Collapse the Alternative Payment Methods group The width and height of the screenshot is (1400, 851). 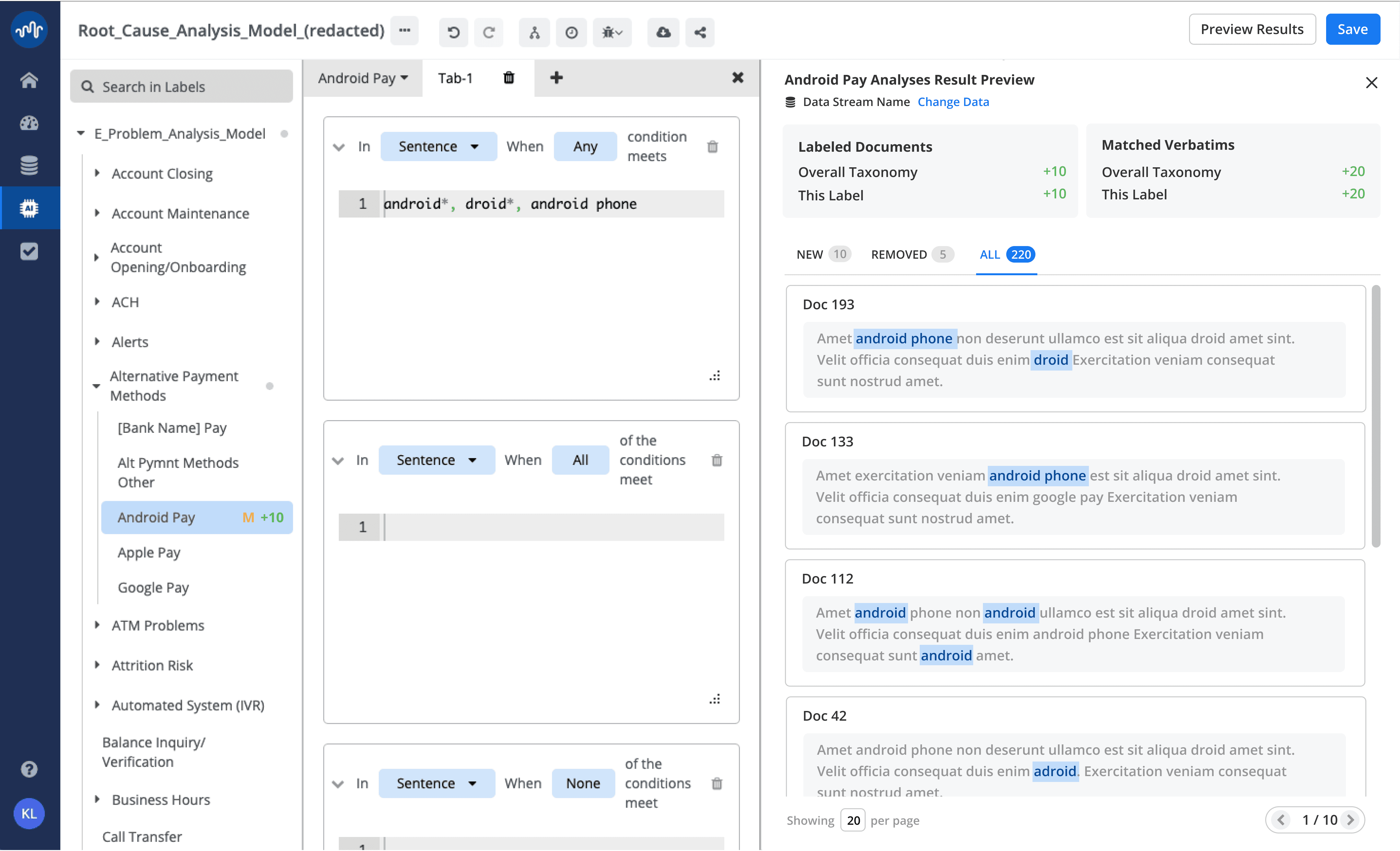click(x=97, y=386)
